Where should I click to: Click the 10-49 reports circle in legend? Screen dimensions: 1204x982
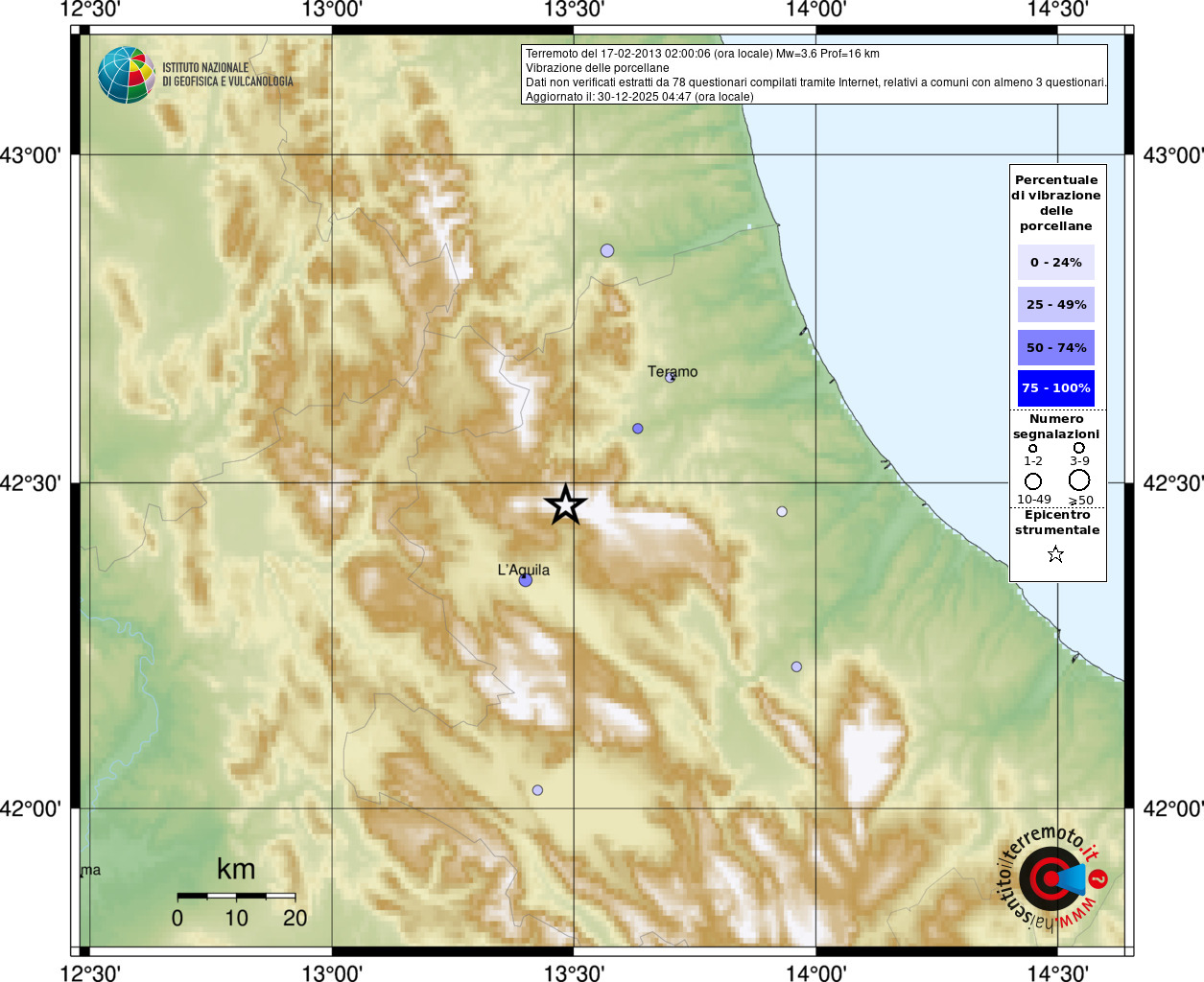coord(1033,481)
